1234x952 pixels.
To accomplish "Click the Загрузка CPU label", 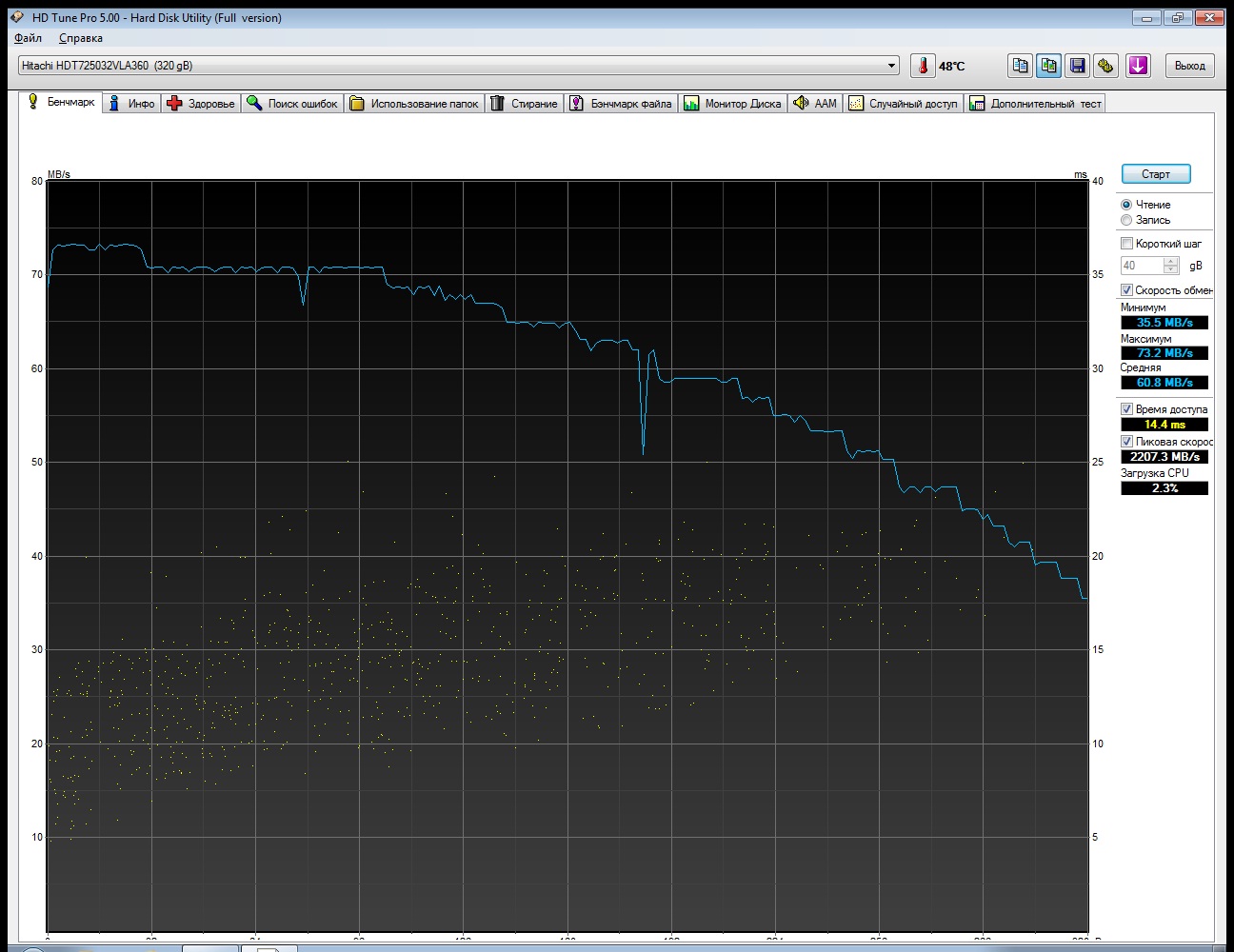I will [1155, 473].
